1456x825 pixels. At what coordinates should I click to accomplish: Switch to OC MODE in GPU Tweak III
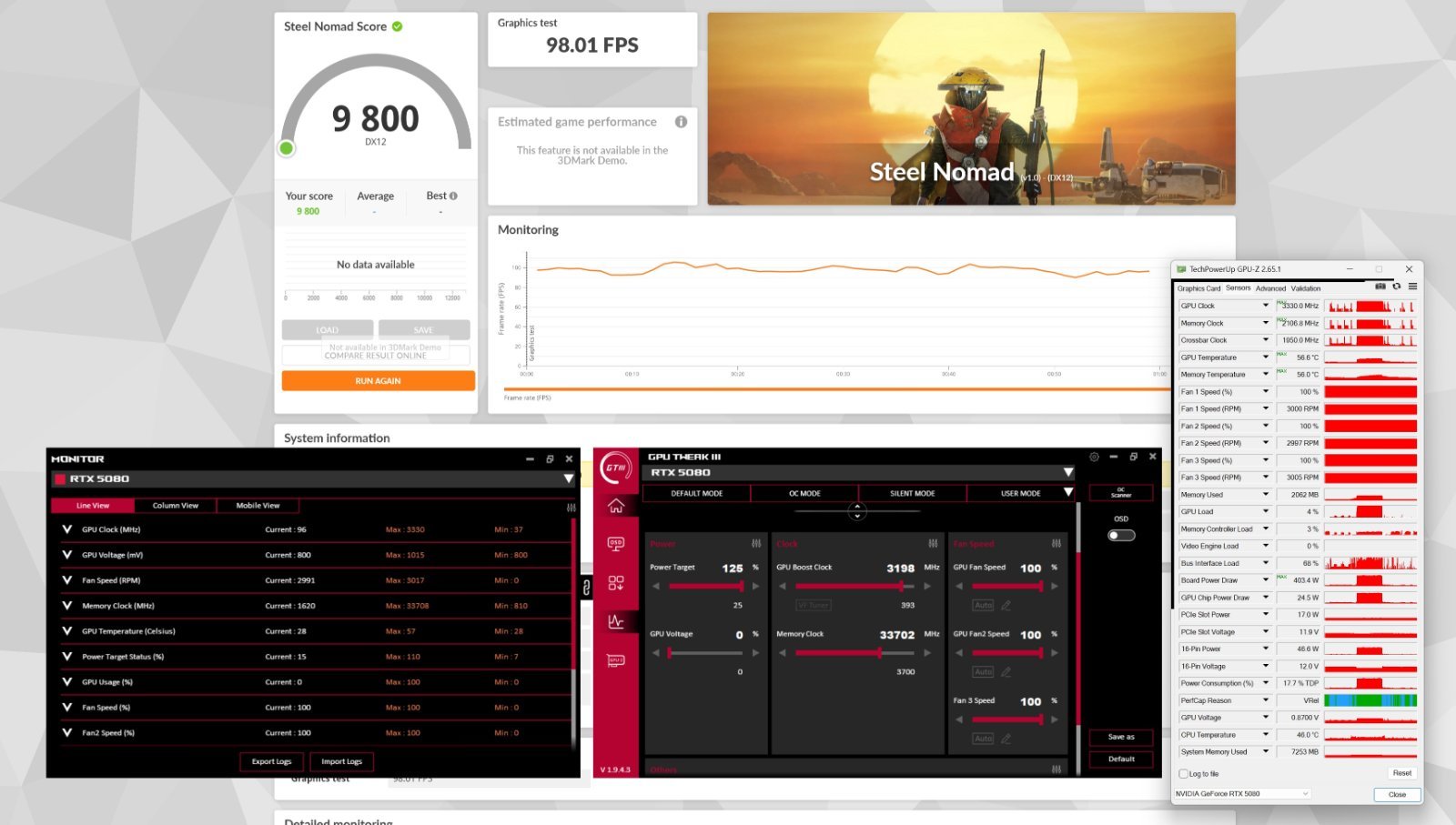click(804, 493)
